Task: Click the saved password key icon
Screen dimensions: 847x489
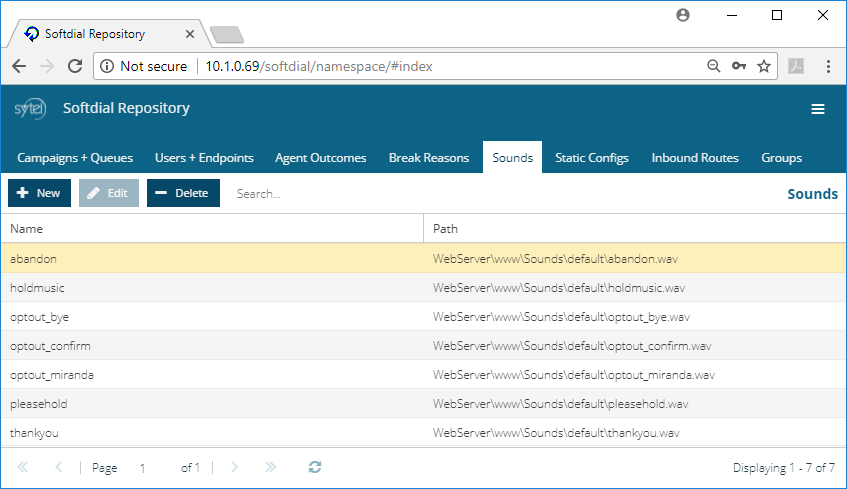Action: 738,66
